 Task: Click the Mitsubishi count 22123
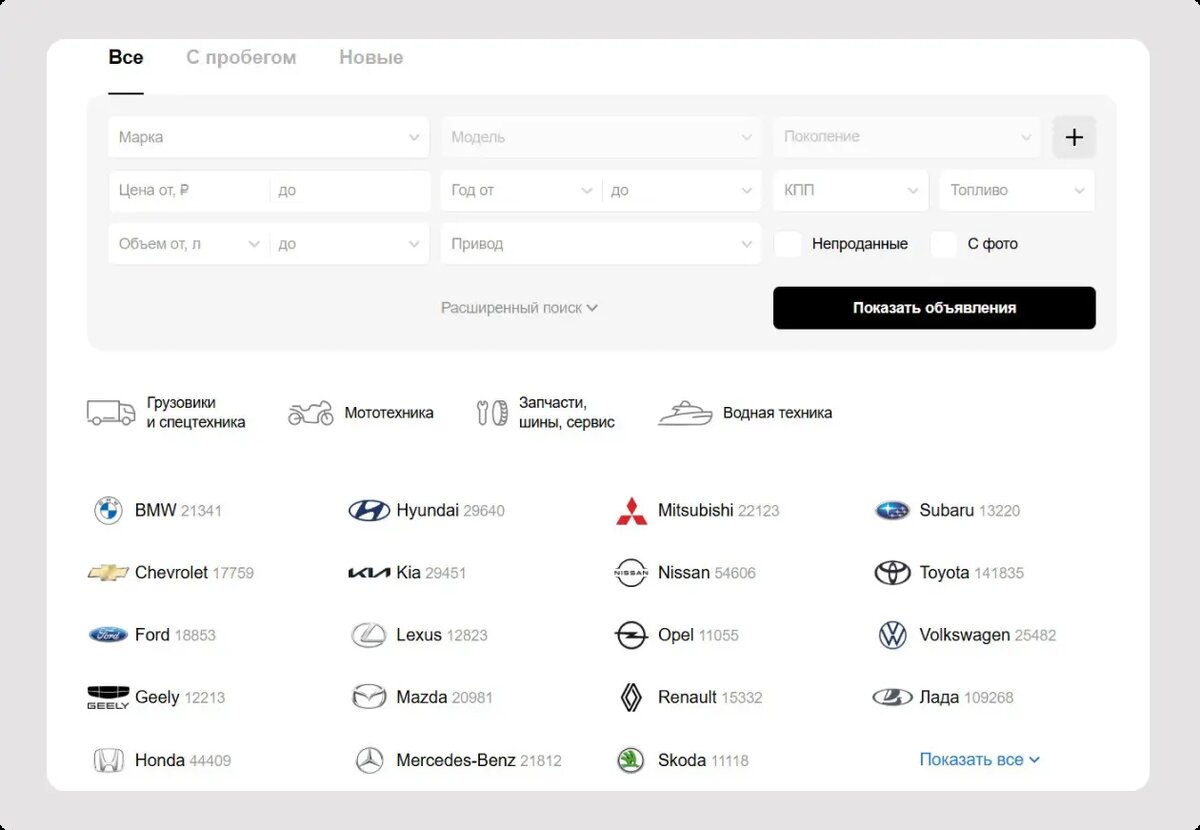coord(758,511)
